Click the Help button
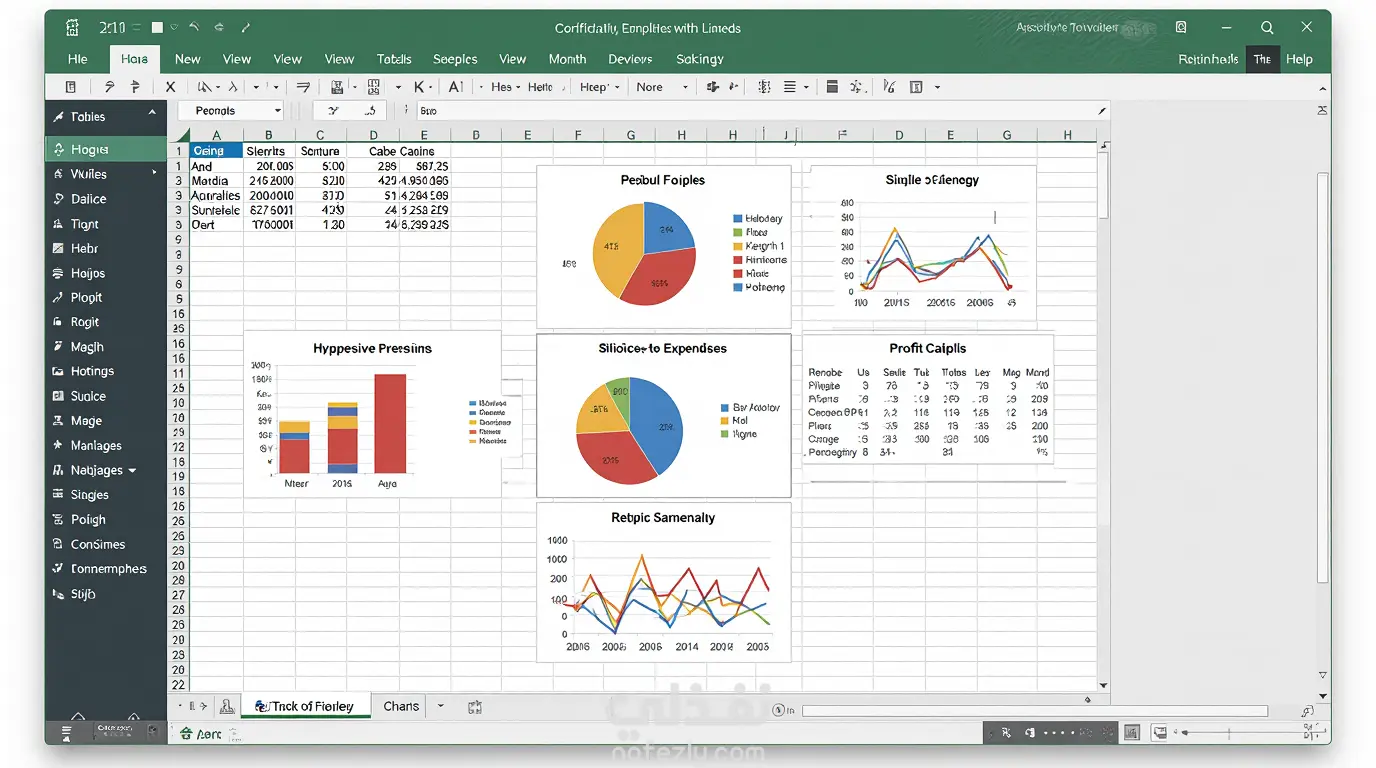 coord(1299,59)
